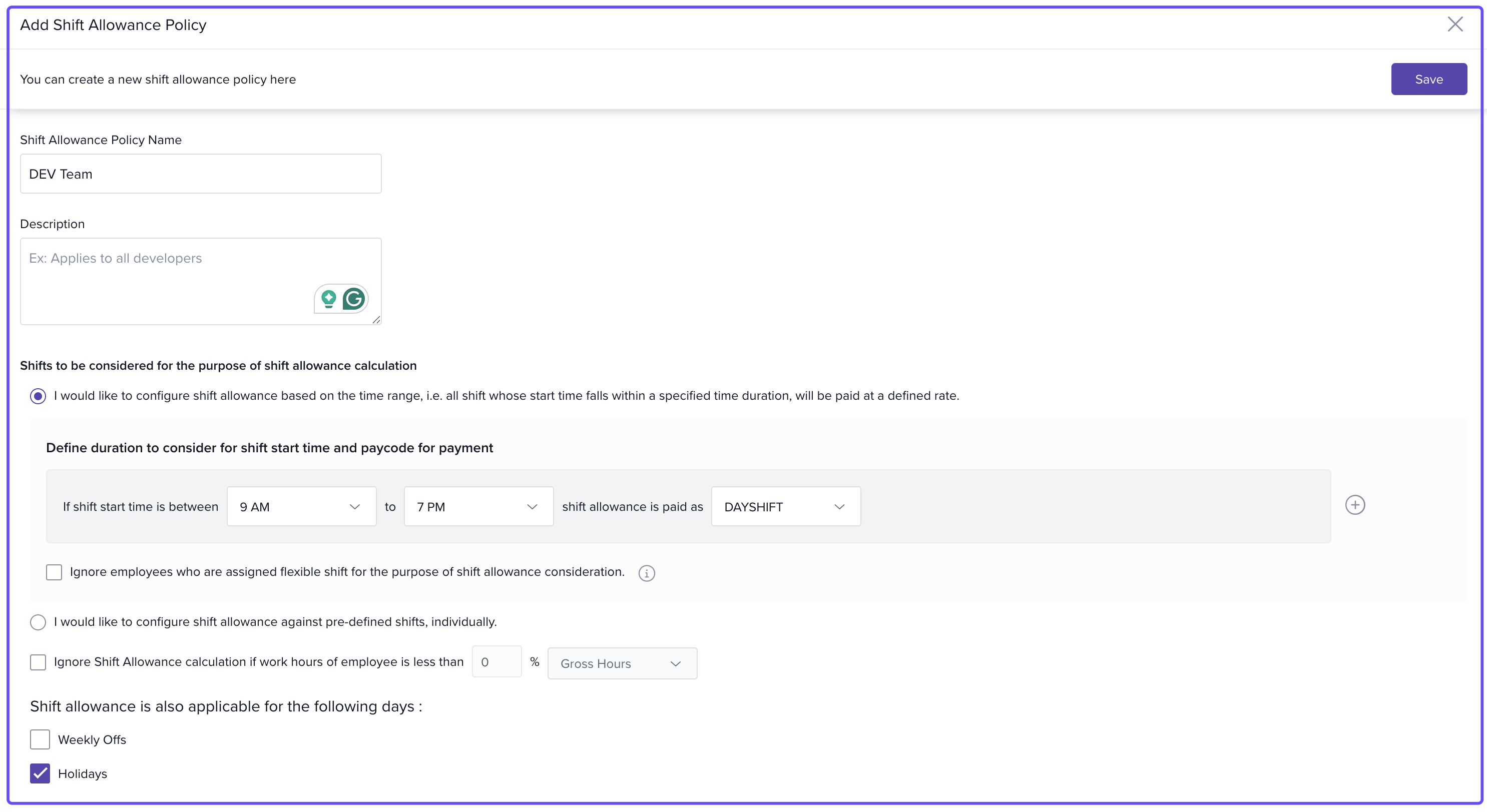Click the info icon beside flexible shift option
The width and height of the screenshot is (1487, 812).
coord(646,573)
